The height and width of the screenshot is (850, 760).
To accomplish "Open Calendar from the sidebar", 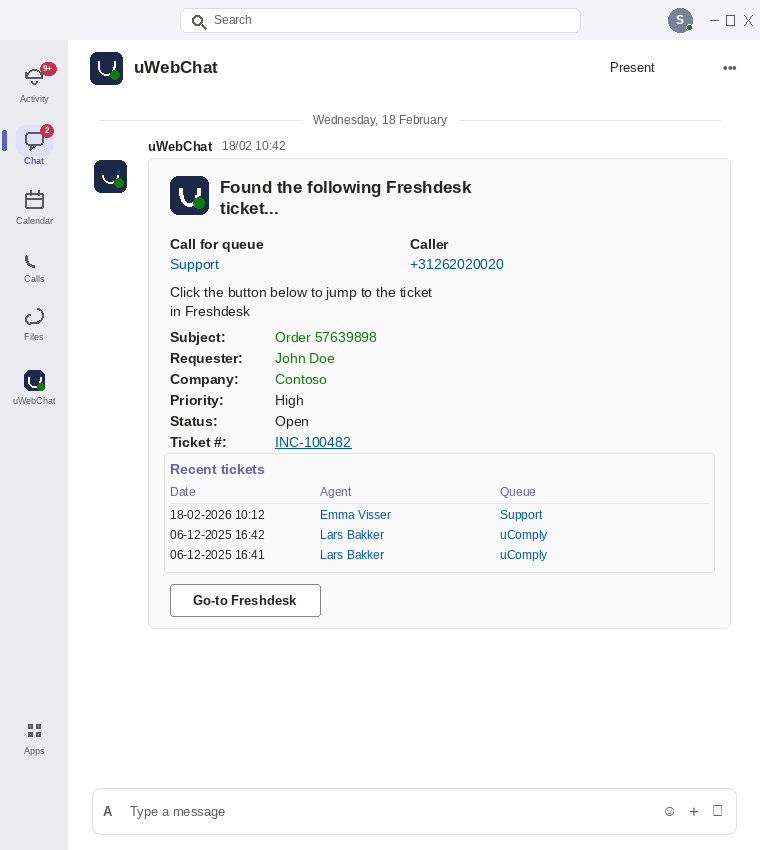I will (34, 207).
